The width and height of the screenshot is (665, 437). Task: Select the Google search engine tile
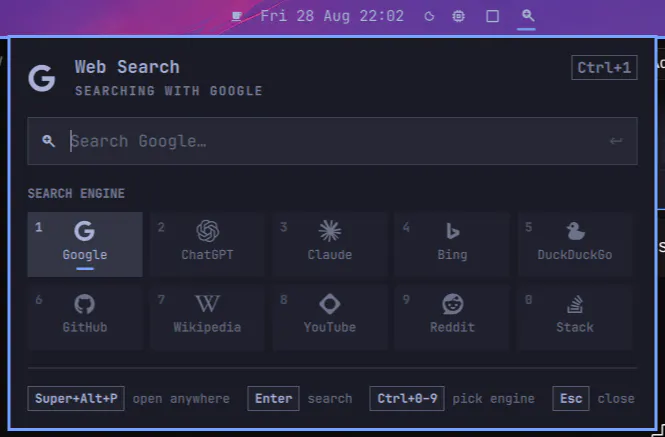point(85,244)
